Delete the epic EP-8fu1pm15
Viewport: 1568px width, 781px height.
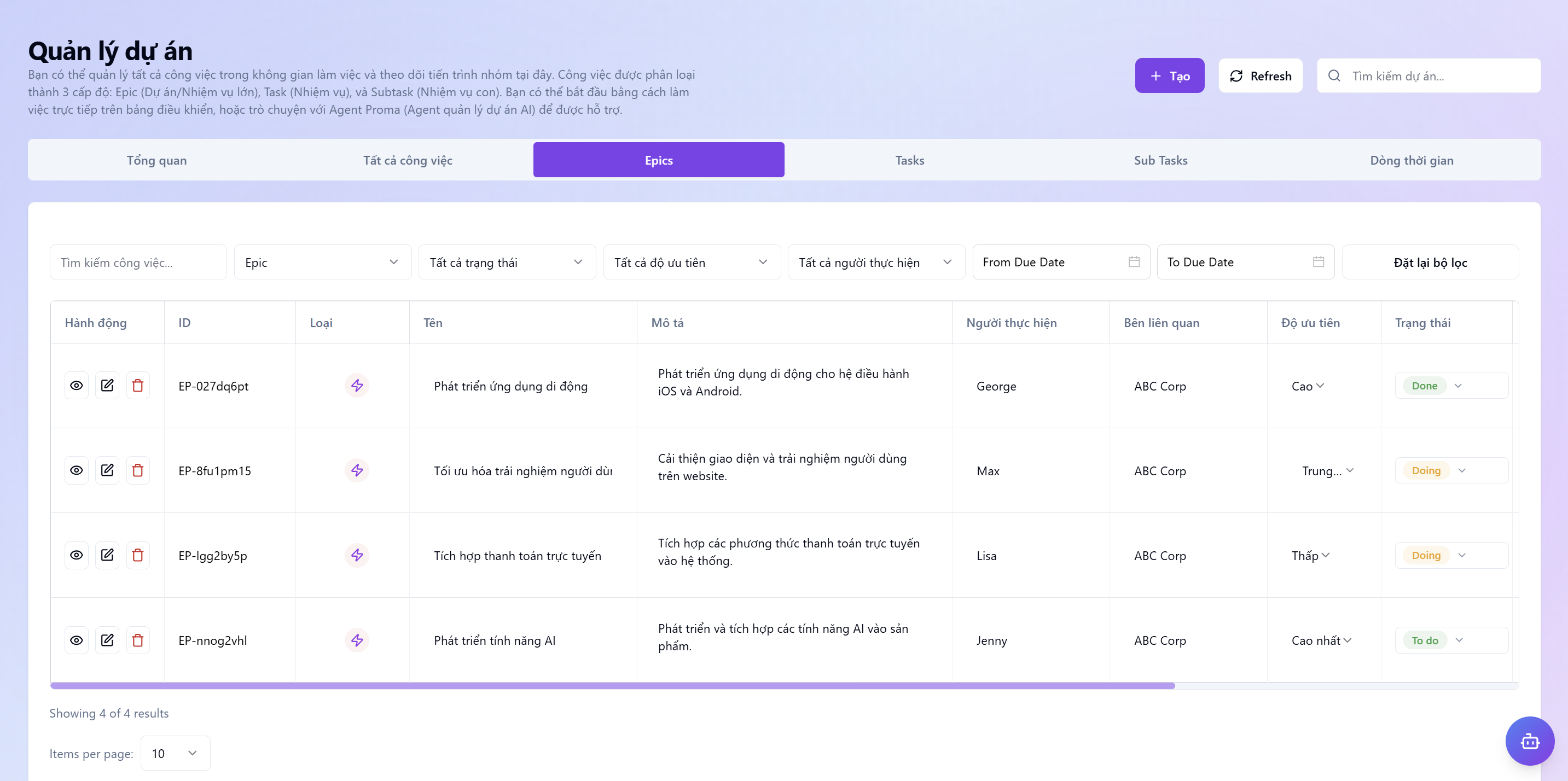tap(137, 470)
